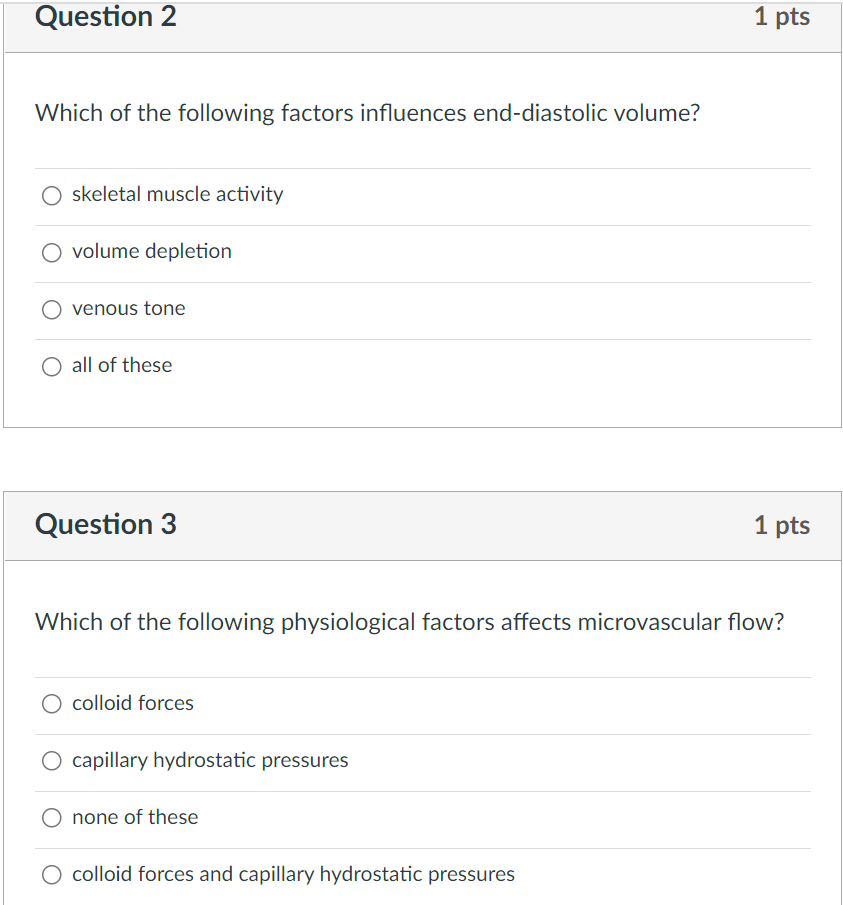The width and height of the screenshot is (843, 905).
Task: Click the "1 pts" label of Question 2
Action: 781,17
